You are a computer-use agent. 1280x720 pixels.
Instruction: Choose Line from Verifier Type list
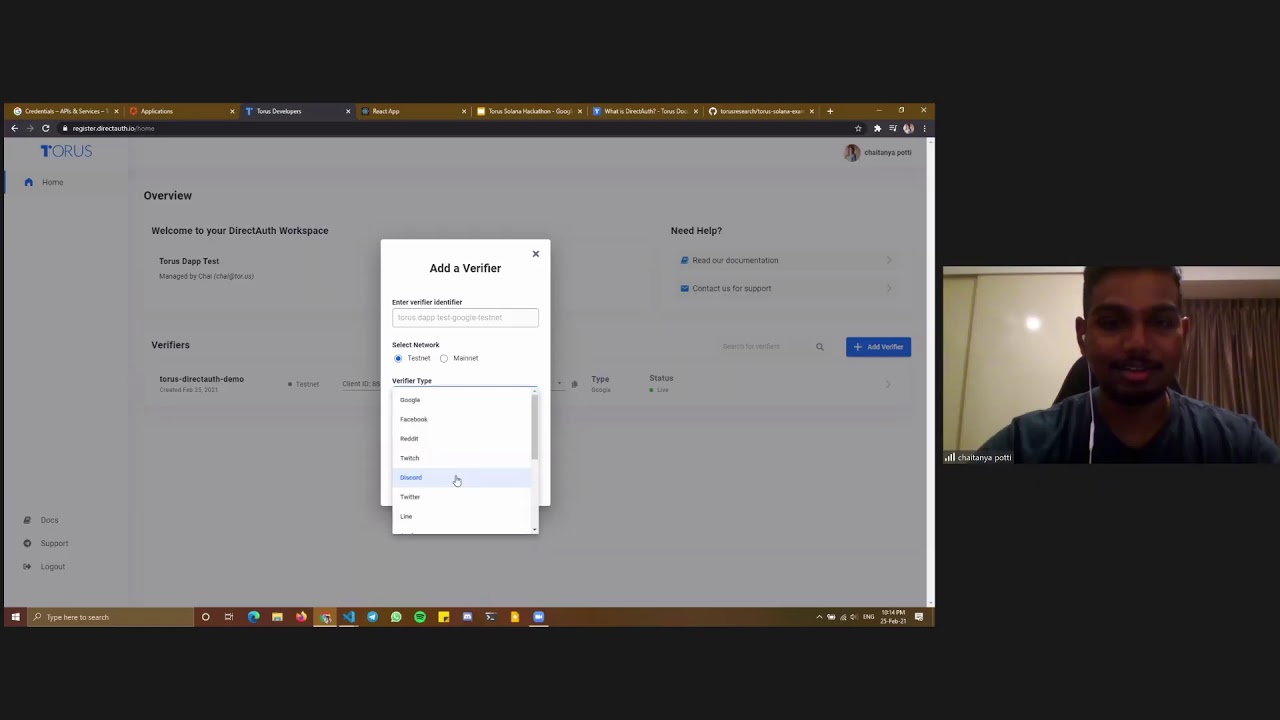462,516
